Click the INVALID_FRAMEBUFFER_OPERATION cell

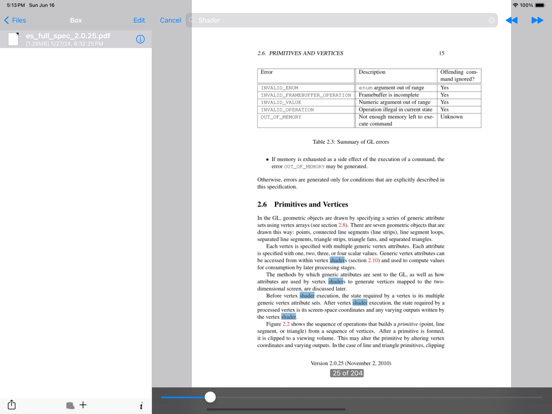pos(306,95)
